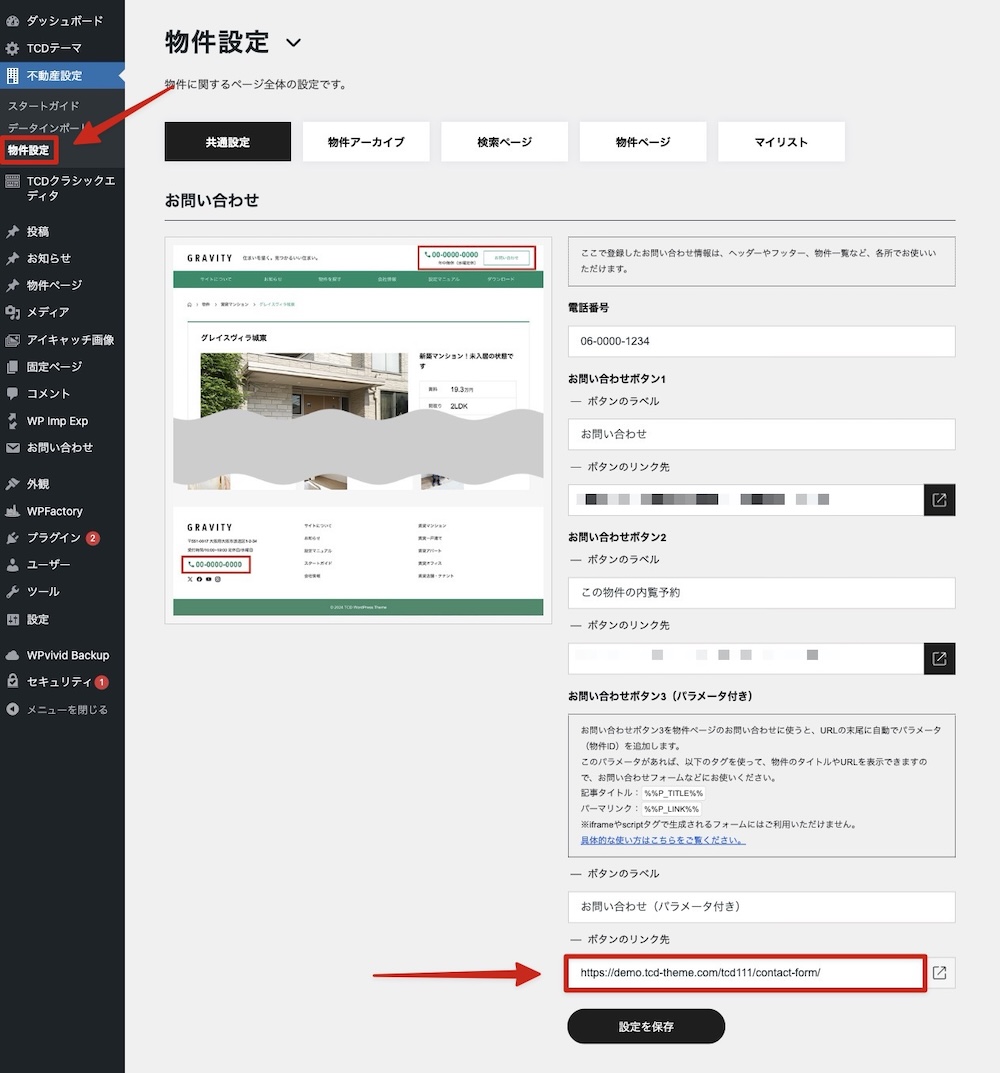Click the button 2 link URL field
The image size is (1000, 1073).
745,659
